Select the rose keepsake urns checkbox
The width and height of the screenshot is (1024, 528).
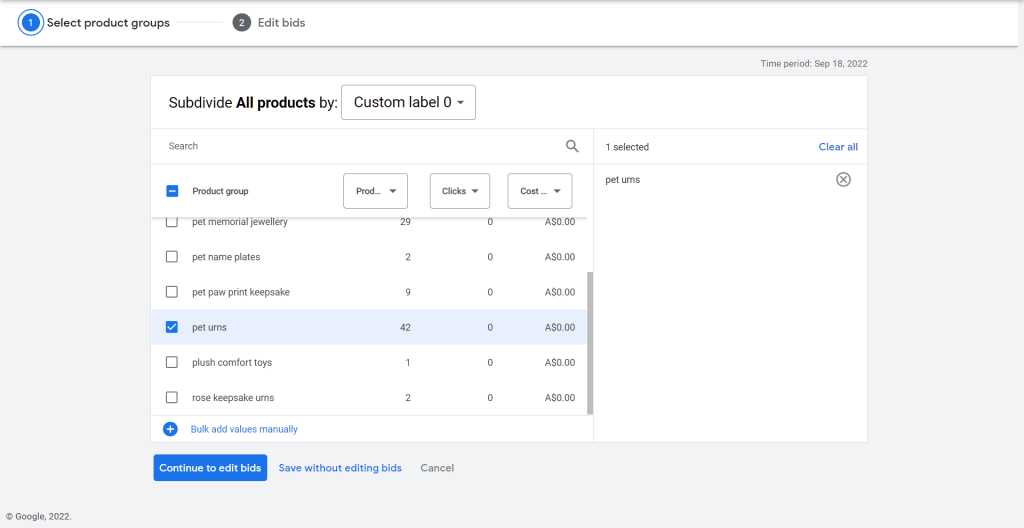pos(172,397)
